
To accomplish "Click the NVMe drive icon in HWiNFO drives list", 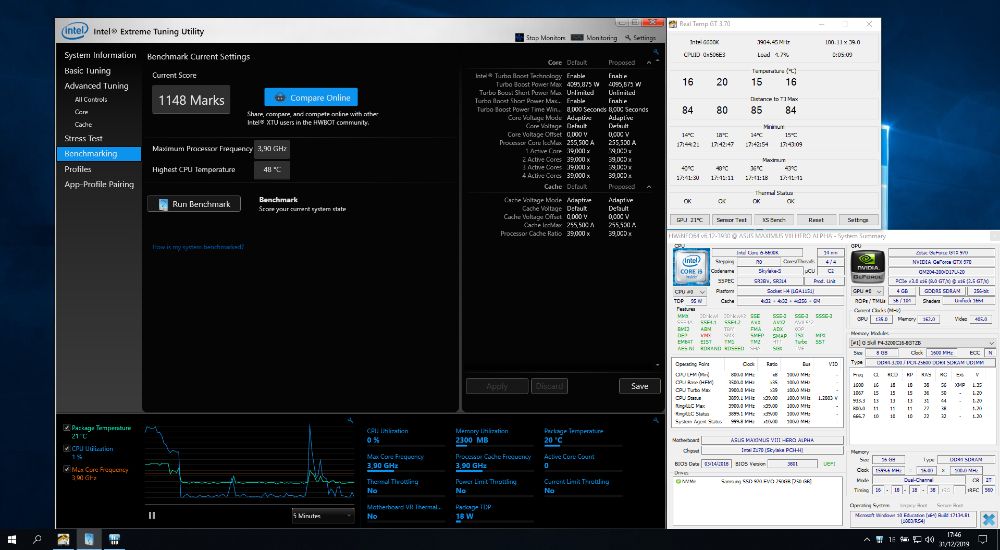I will pyautogui.click(x=679, y=481).
